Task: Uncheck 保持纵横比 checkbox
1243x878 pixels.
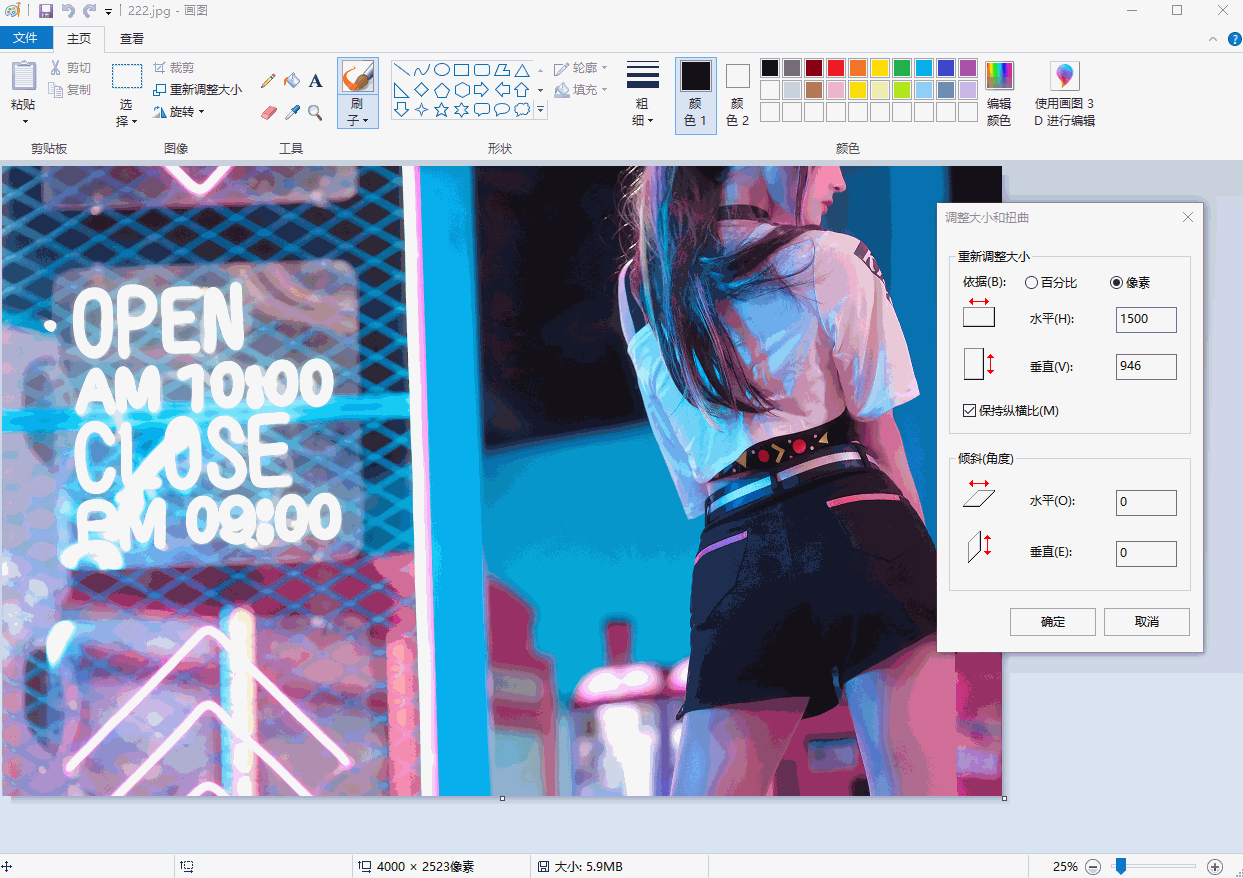Action: tap(969, 410)
